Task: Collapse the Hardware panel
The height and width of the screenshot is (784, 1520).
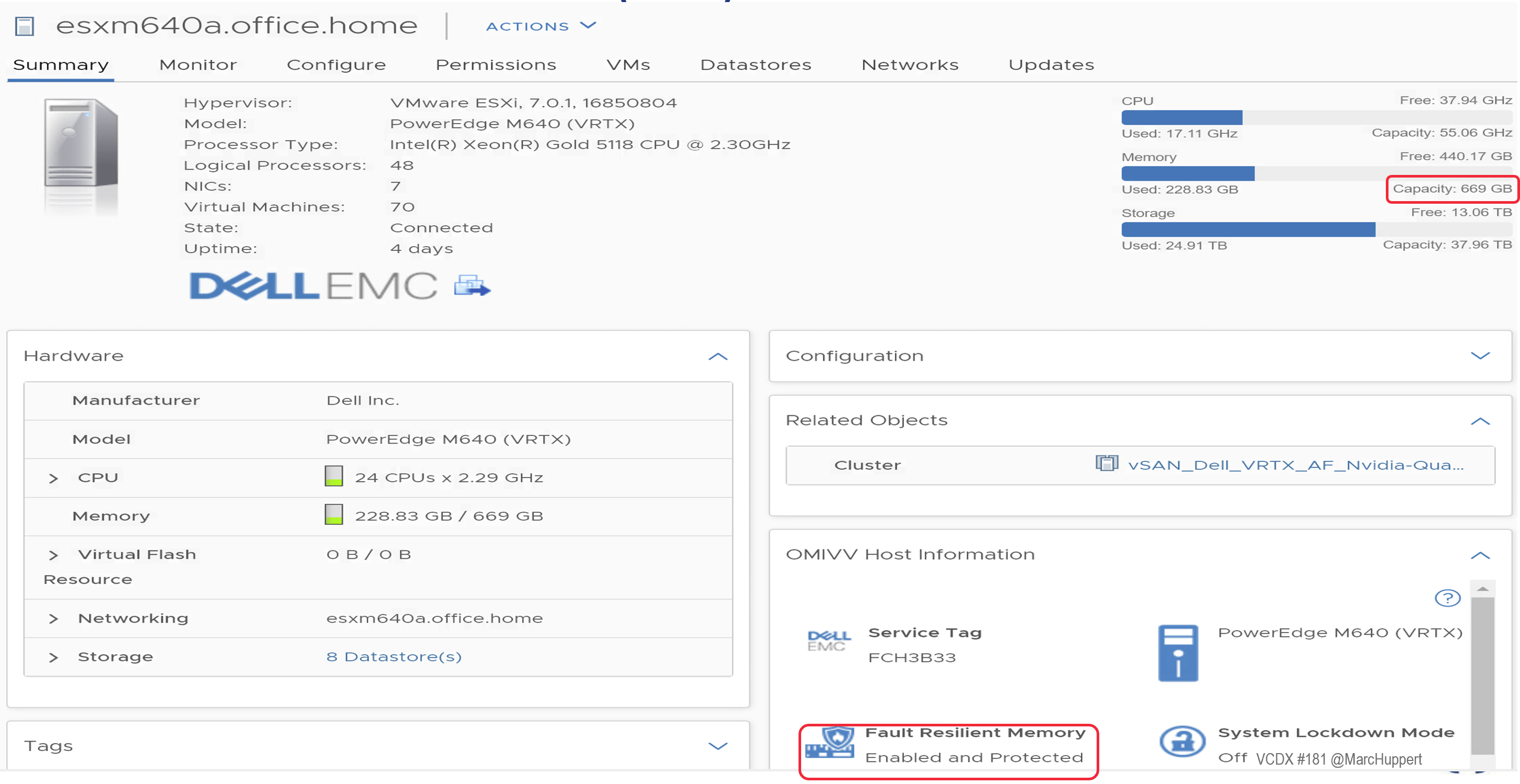Action: point(717,356)
